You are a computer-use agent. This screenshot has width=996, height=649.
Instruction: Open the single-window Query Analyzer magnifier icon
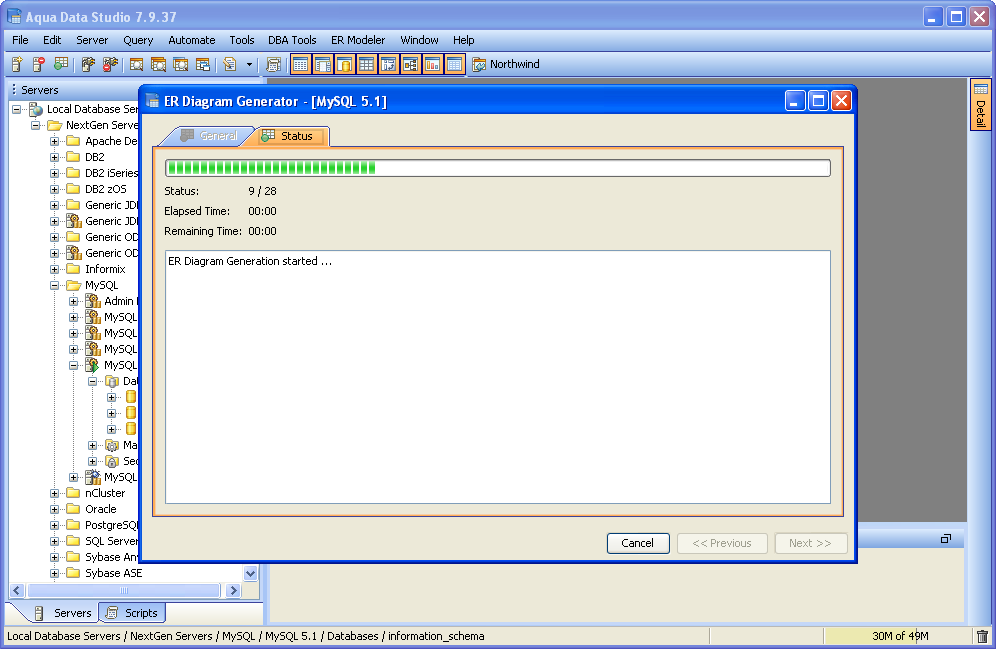pos(137,64)
